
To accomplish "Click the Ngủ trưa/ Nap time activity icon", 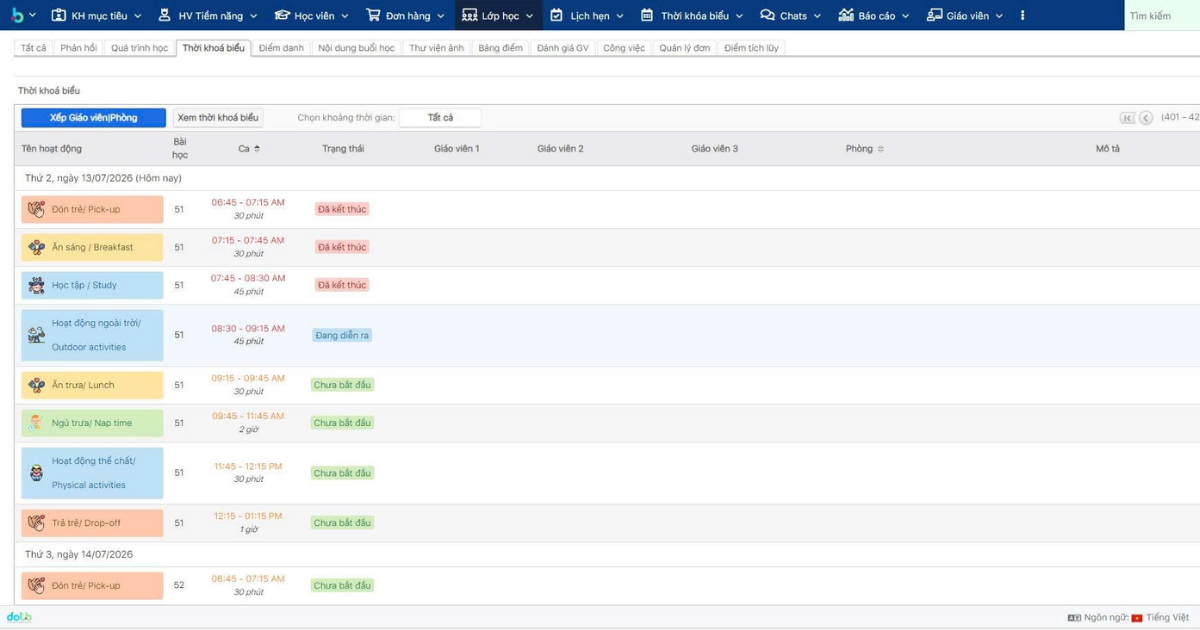I will (36, 423).
